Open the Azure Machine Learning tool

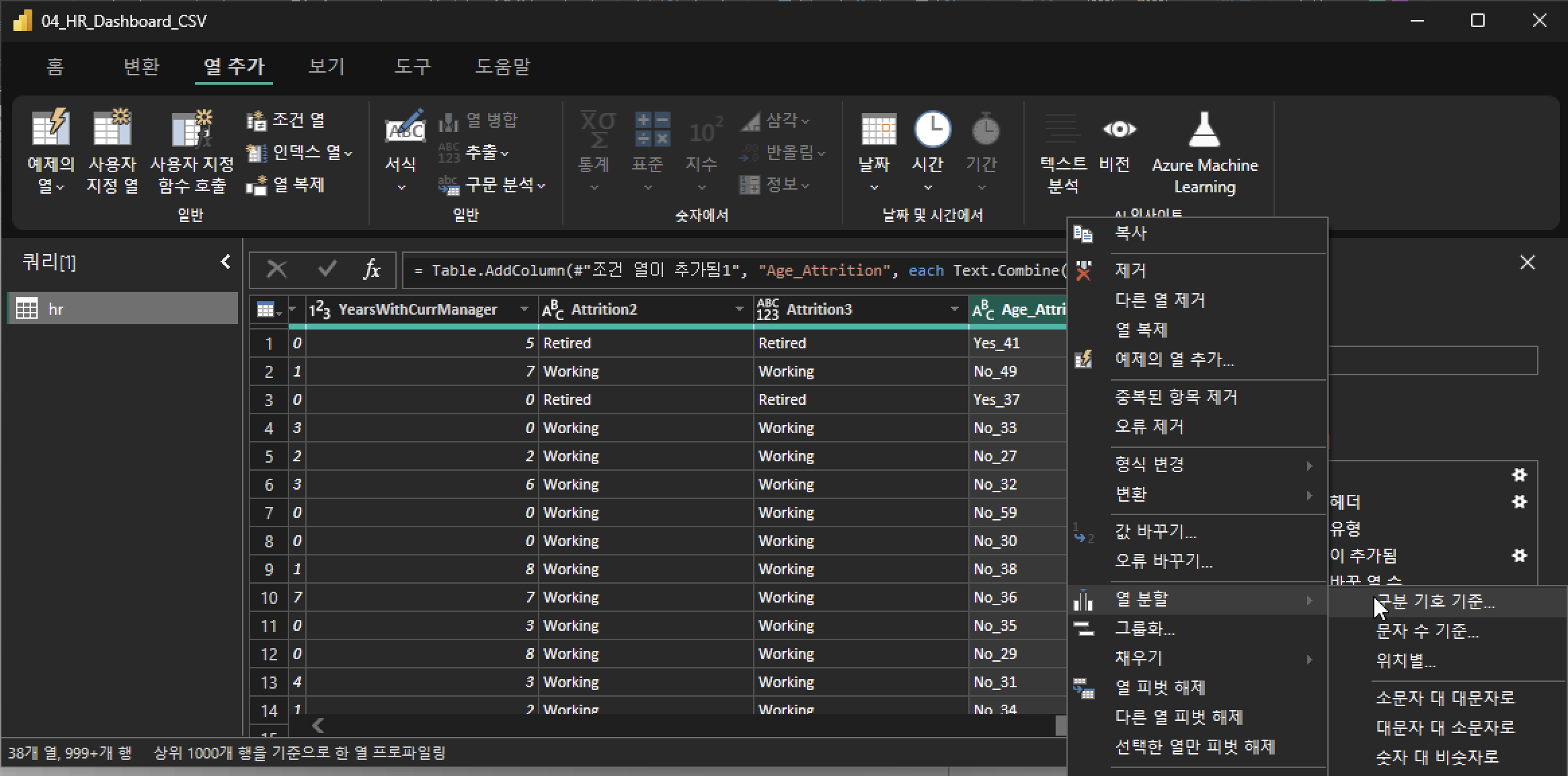pyautogui.click(x=1204, y=130)
